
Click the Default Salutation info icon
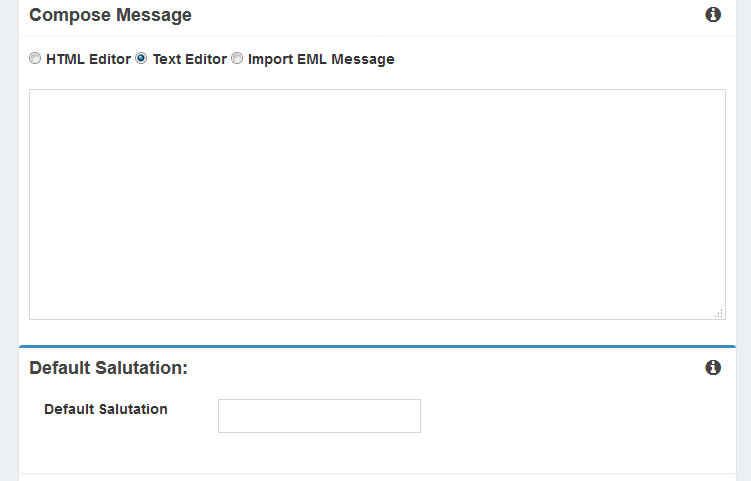[x=713, y=368]
